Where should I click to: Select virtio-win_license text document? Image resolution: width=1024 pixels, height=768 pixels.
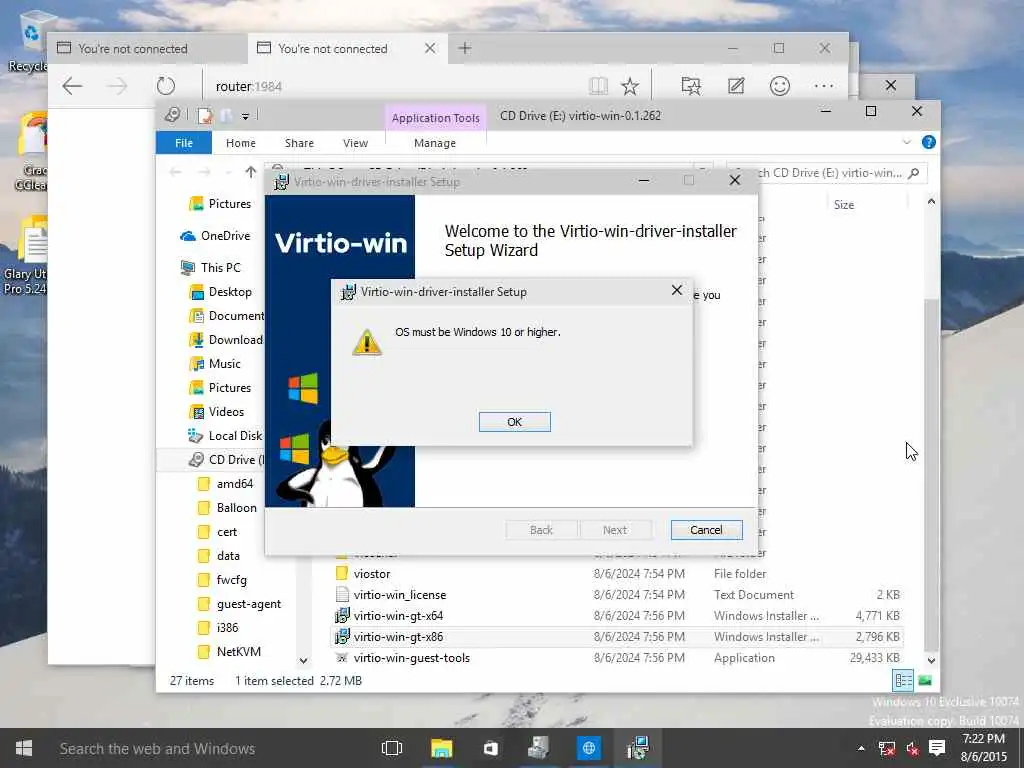coord(617,594)
